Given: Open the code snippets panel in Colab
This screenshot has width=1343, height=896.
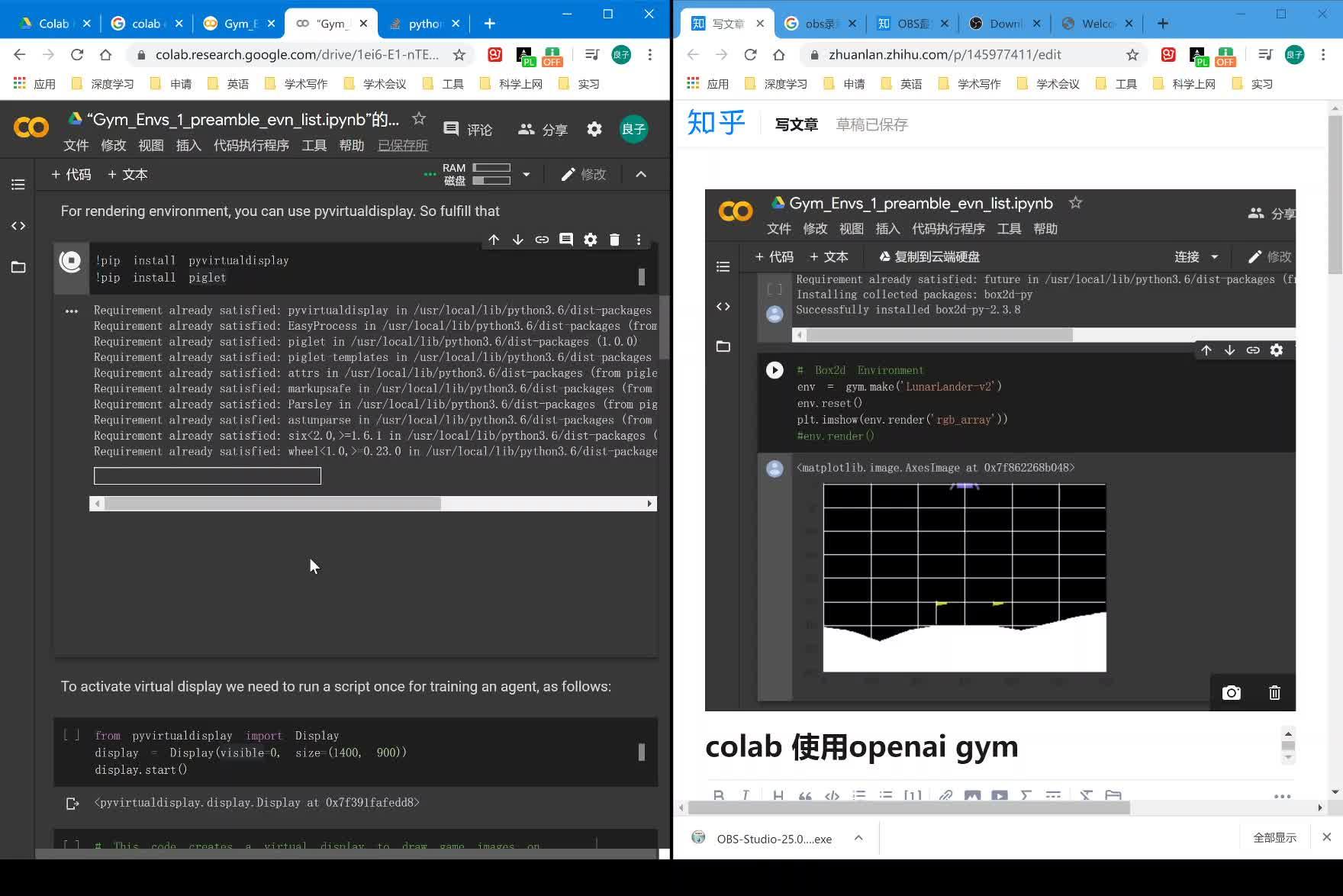Looking at the screenshot, I should [x=18, y=226].
